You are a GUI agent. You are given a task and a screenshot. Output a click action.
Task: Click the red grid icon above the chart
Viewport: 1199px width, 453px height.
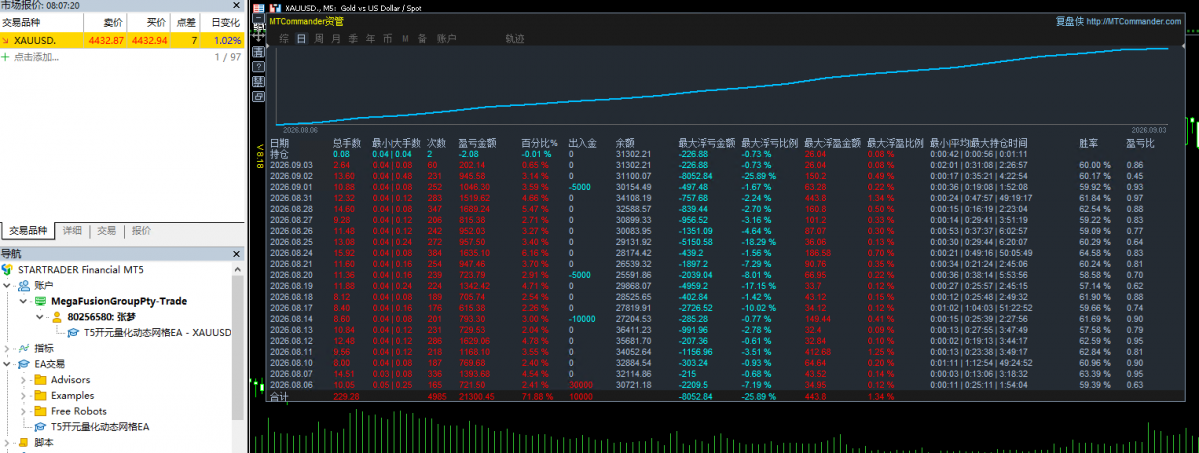(x=258, y=7)
